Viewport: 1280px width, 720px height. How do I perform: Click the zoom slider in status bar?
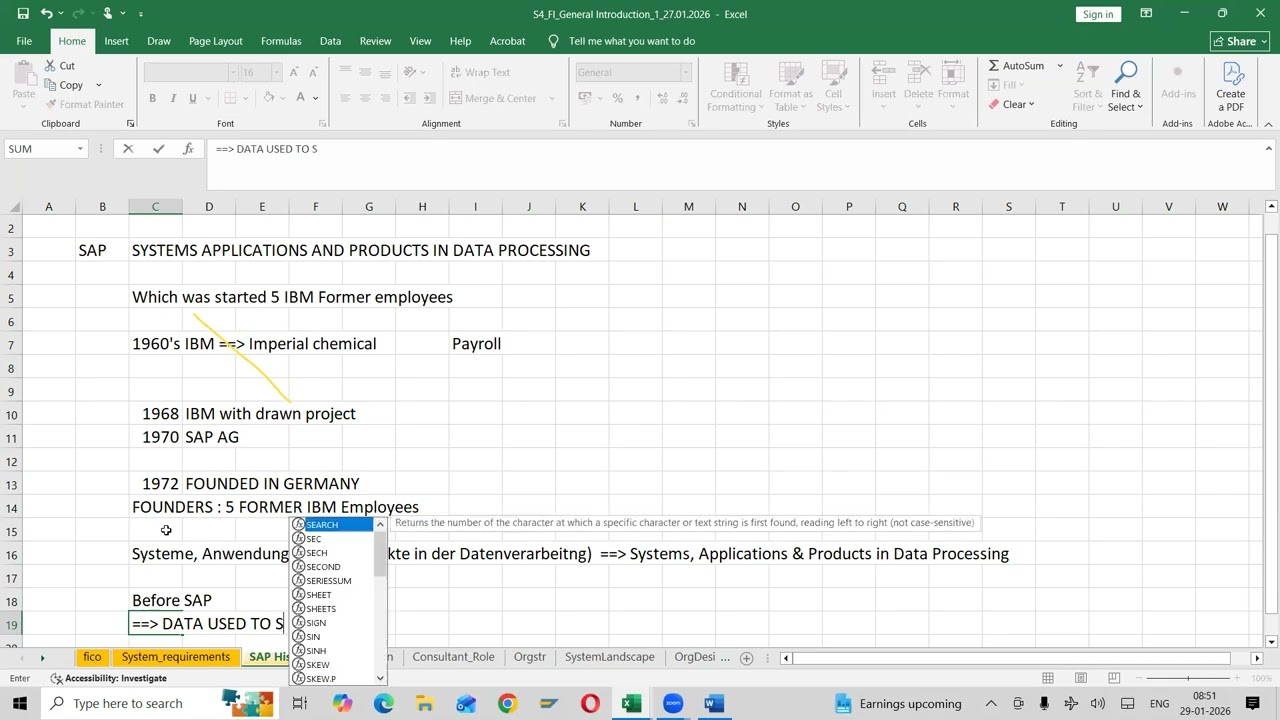tap(1190, 678)
